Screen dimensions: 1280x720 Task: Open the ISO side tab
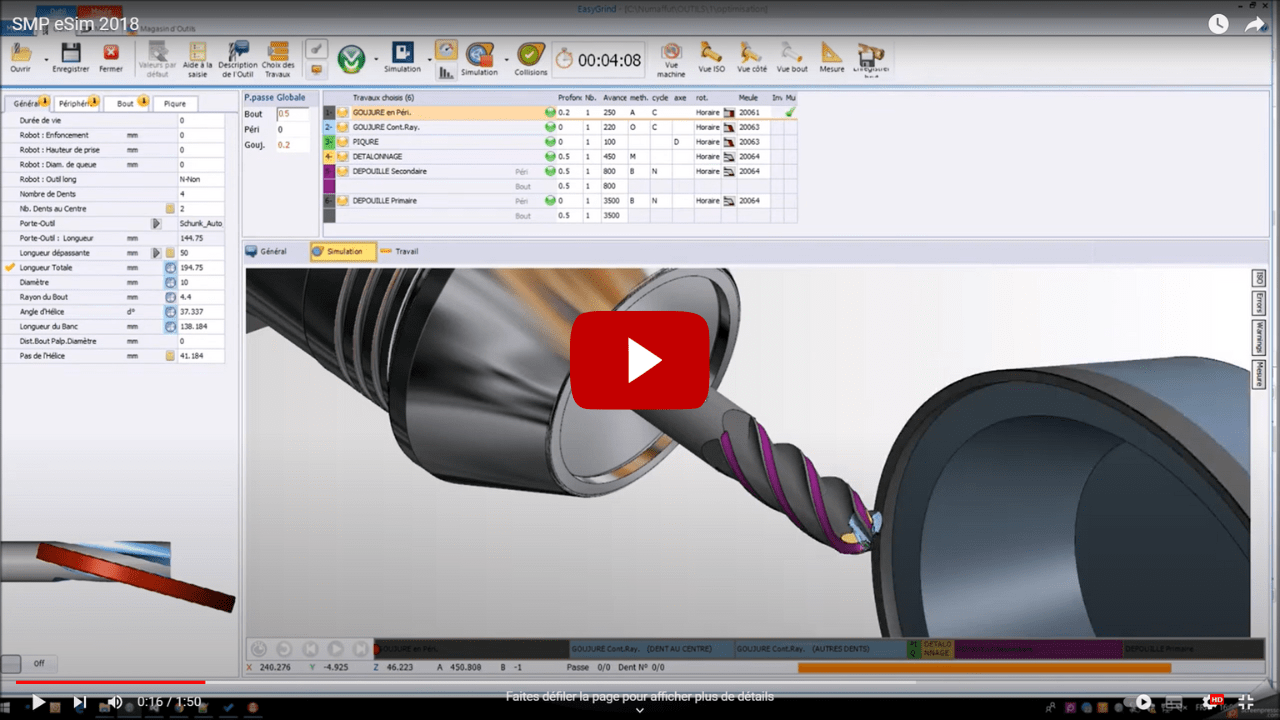pos(1260,278)
